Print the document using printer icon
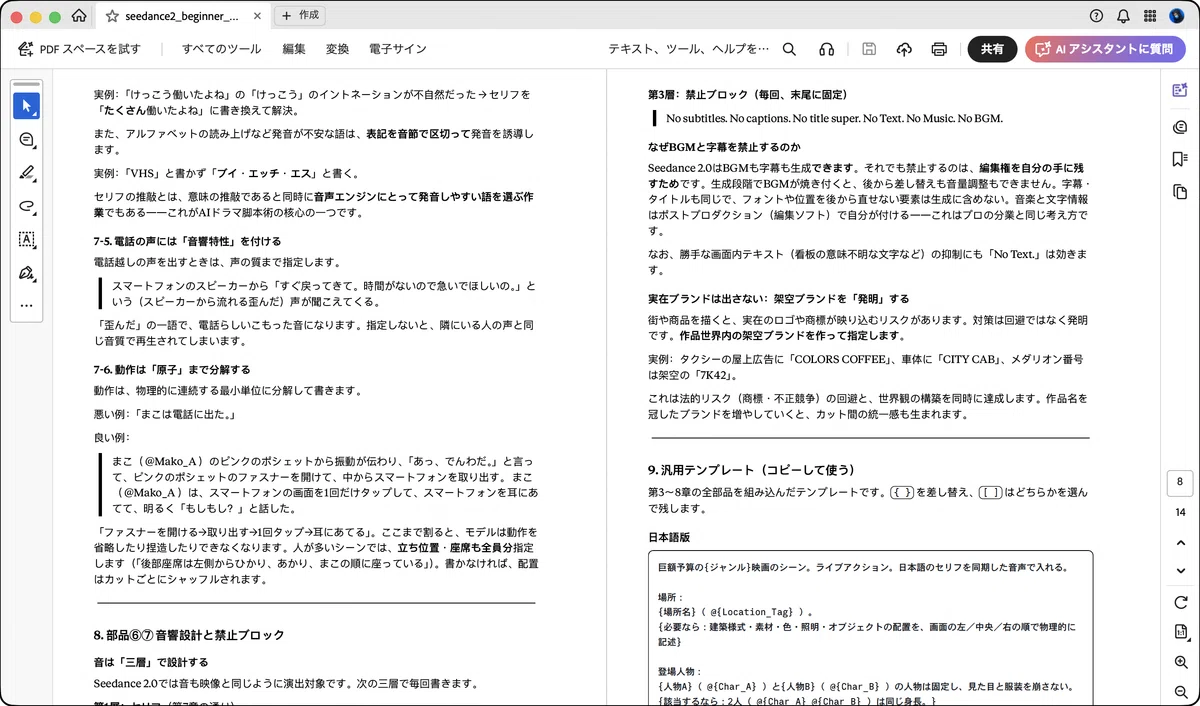The height and width of the screenshot is (706, 1200). tap(939, 49)
